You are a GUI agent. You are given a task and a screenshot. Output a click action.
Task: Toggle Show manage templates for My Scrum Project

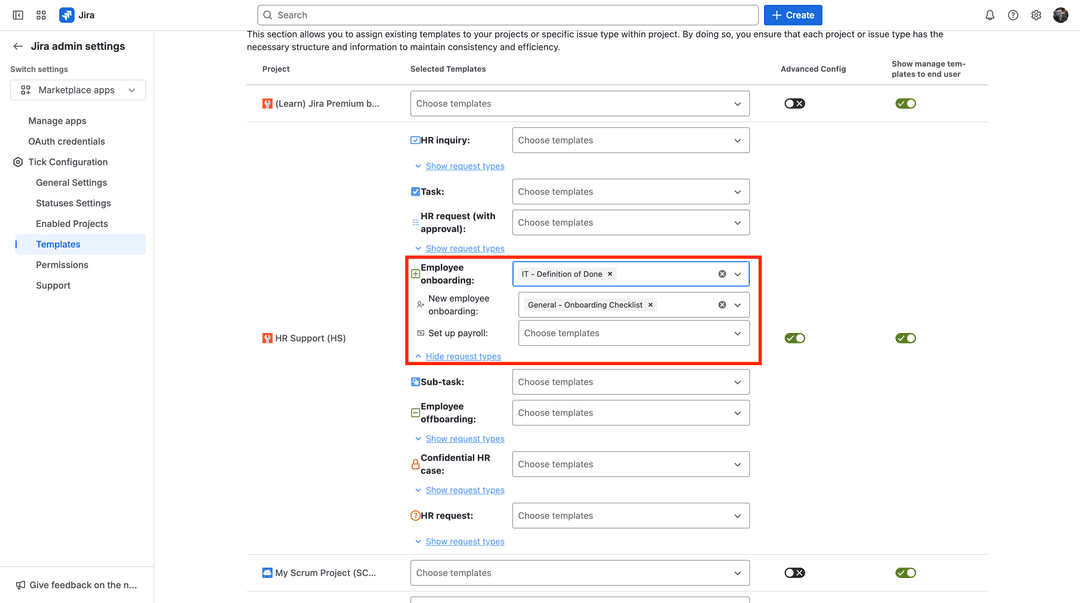coord(905,572)
